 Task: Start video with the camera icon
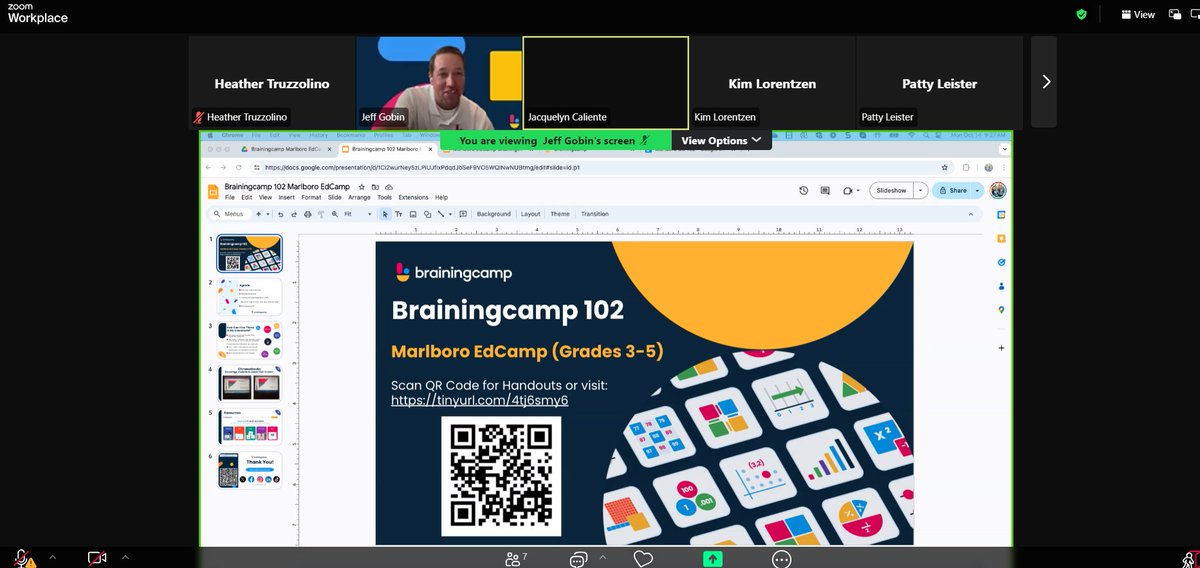(97, 558)
